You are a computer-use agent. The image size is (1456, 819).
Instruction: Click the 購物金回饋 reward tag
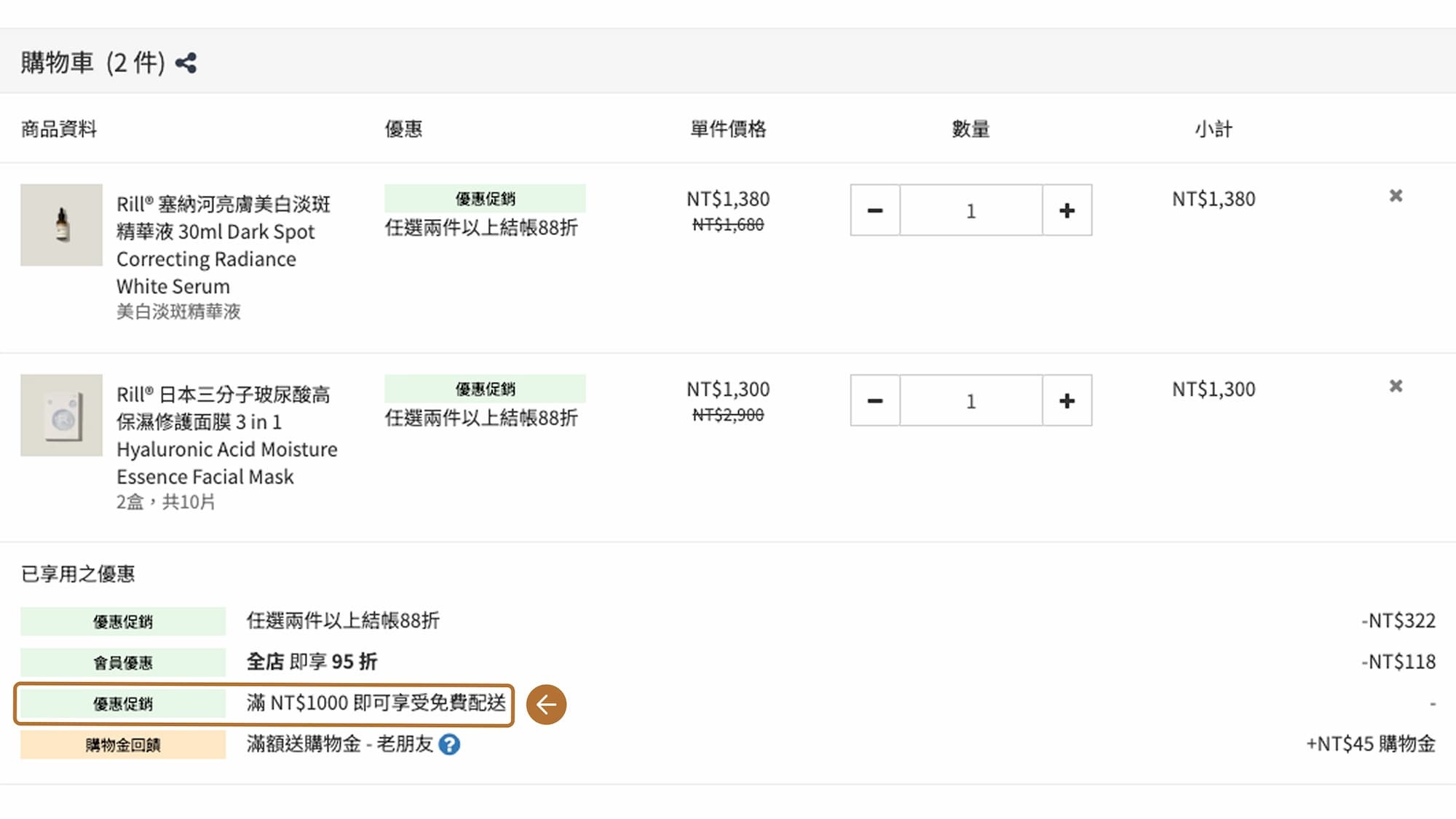click(122, 745)
